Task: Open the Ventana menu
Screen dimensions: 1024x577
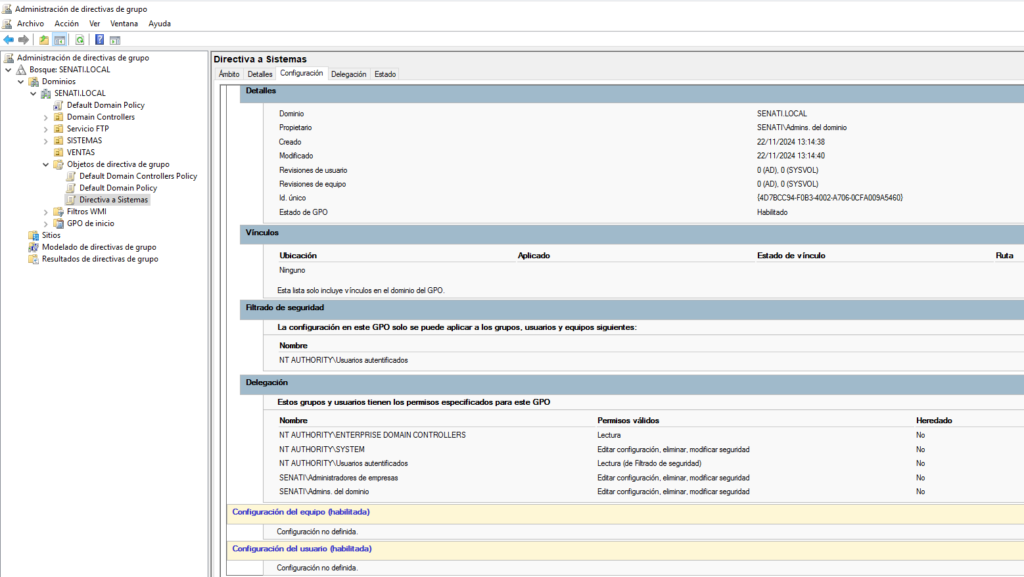Action: 124,23
